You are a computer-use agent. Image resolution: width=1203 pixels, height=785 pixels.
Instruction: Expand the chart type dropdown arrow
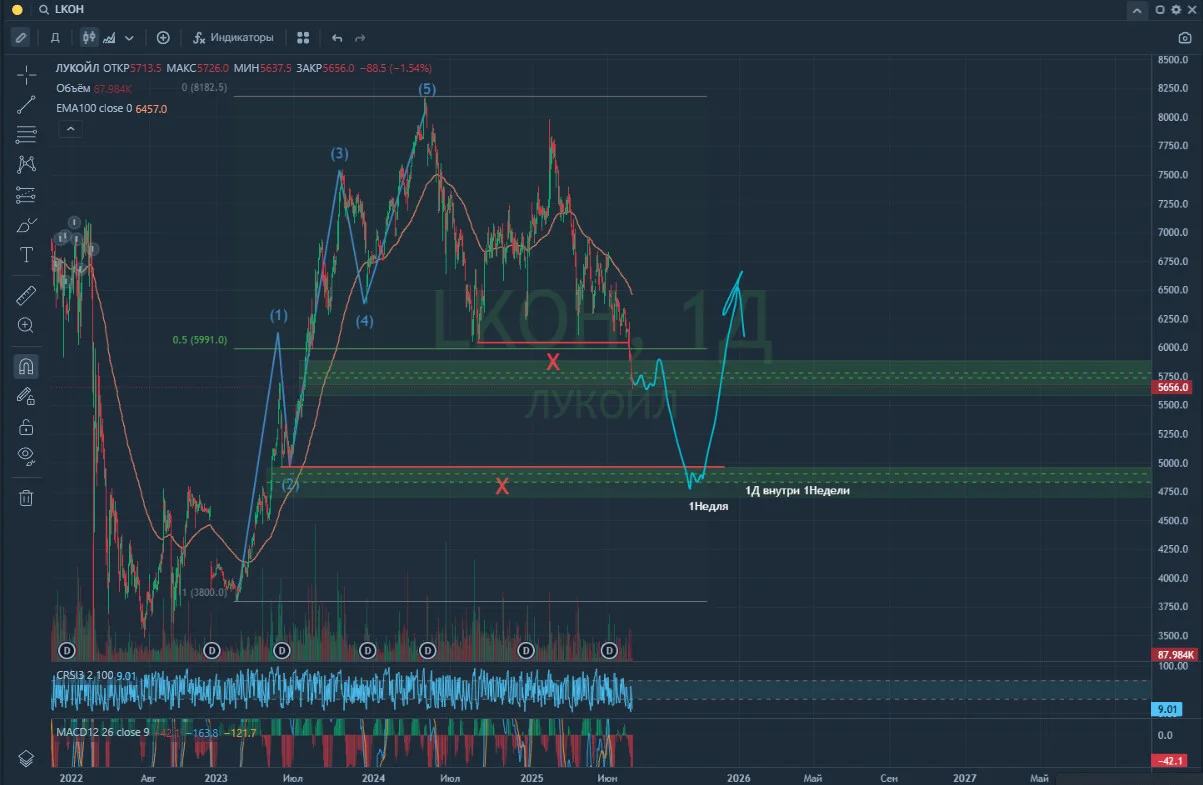tap(129, 38)
